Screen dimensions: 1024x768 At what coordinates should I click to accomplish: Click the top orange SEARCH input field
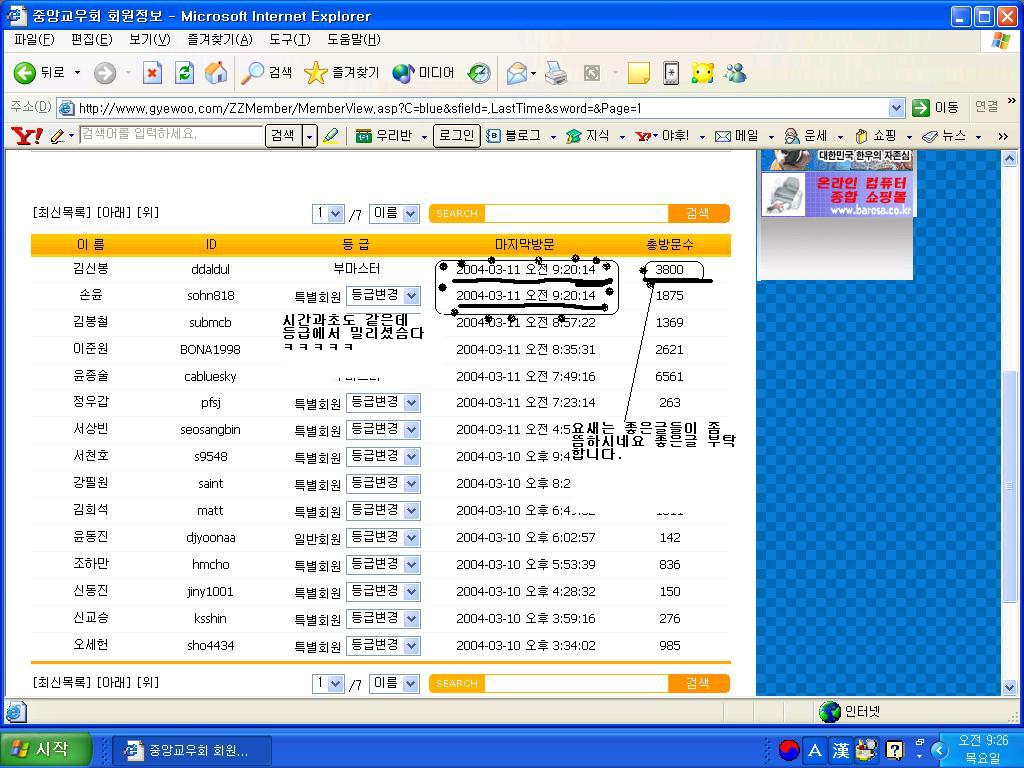(x=575, y=213)
